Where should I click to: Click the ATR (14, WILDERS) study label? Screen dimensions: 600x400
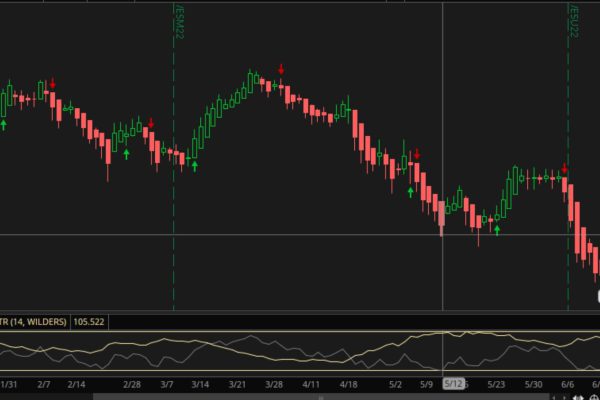point(33,322)
